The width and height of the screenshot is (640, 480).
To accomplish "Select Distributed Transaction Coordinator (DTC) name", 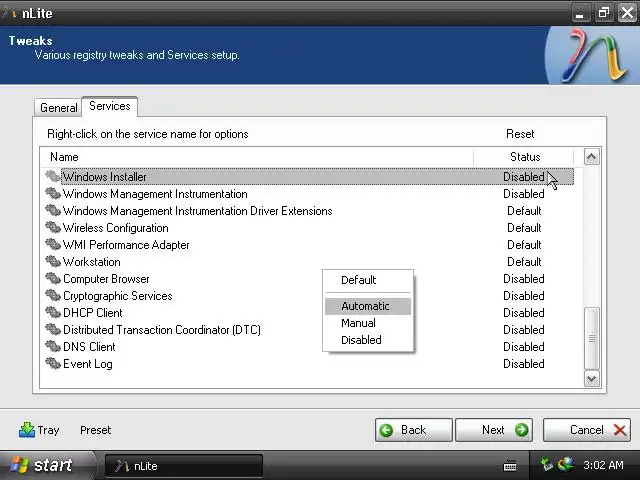I will [x=162, y=330].
